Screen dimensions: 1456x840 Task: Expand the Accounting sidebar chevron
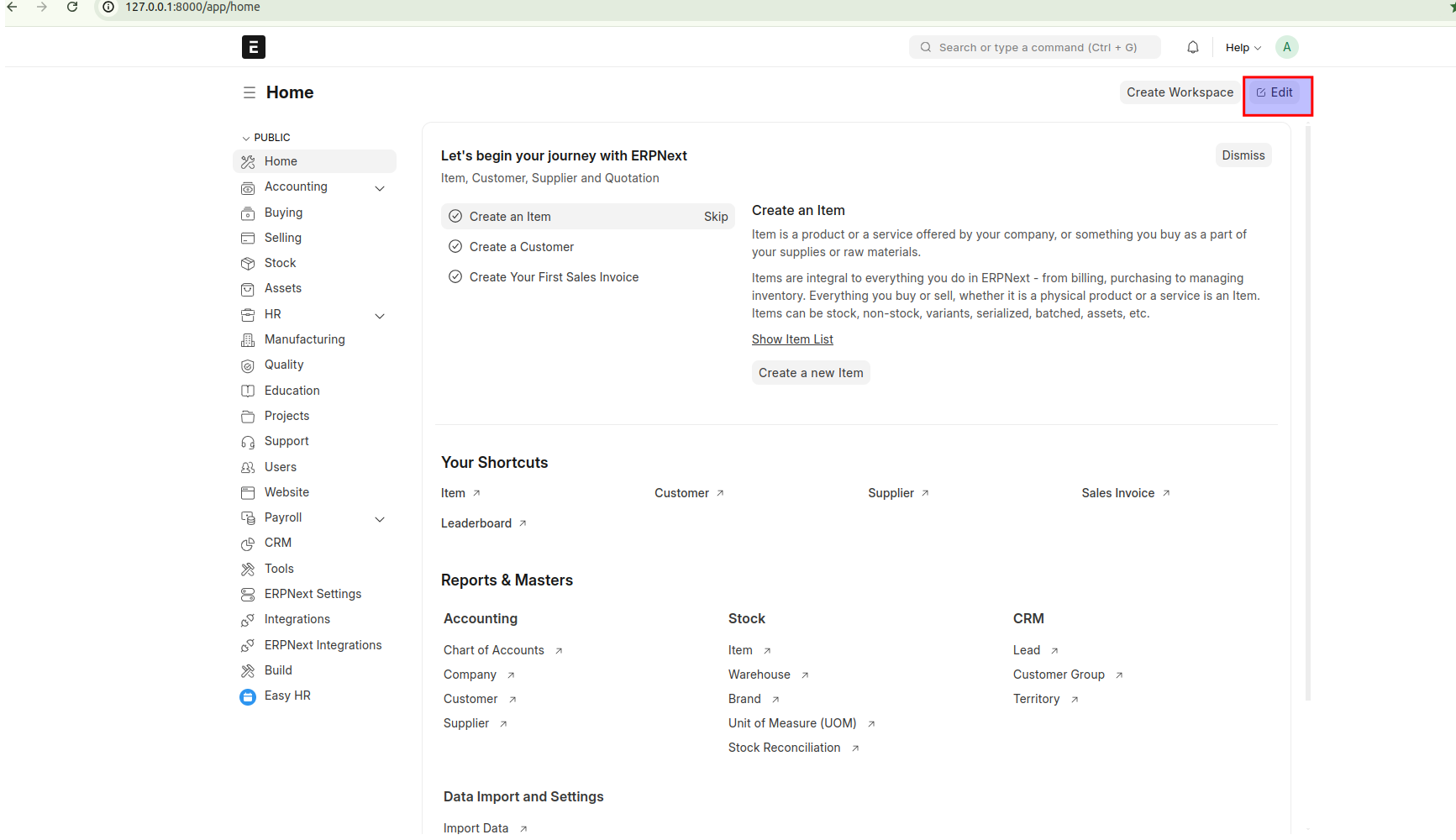pyautogui.click(x=380, y=188)
